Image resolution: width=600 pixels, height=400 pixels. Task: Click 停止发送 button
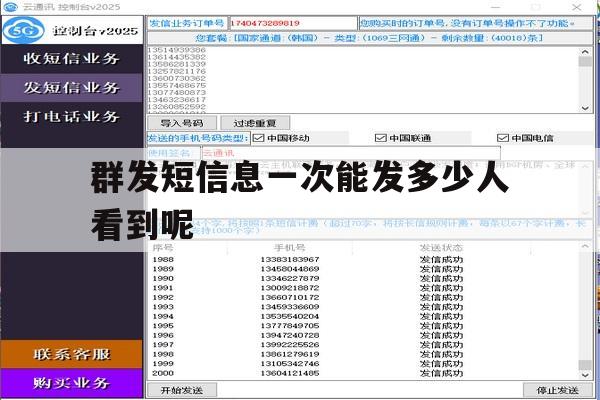click(x=558, y=390)
